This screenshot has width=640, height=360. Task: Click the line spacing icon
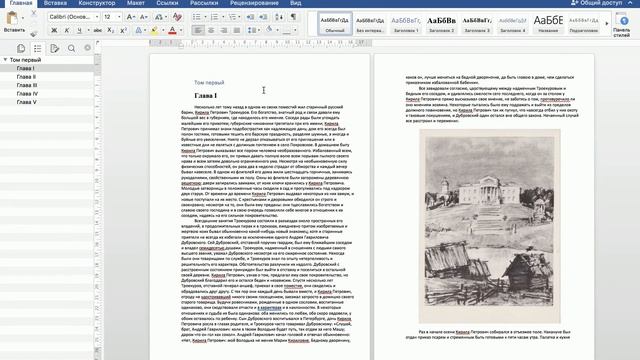click(252, 30)
